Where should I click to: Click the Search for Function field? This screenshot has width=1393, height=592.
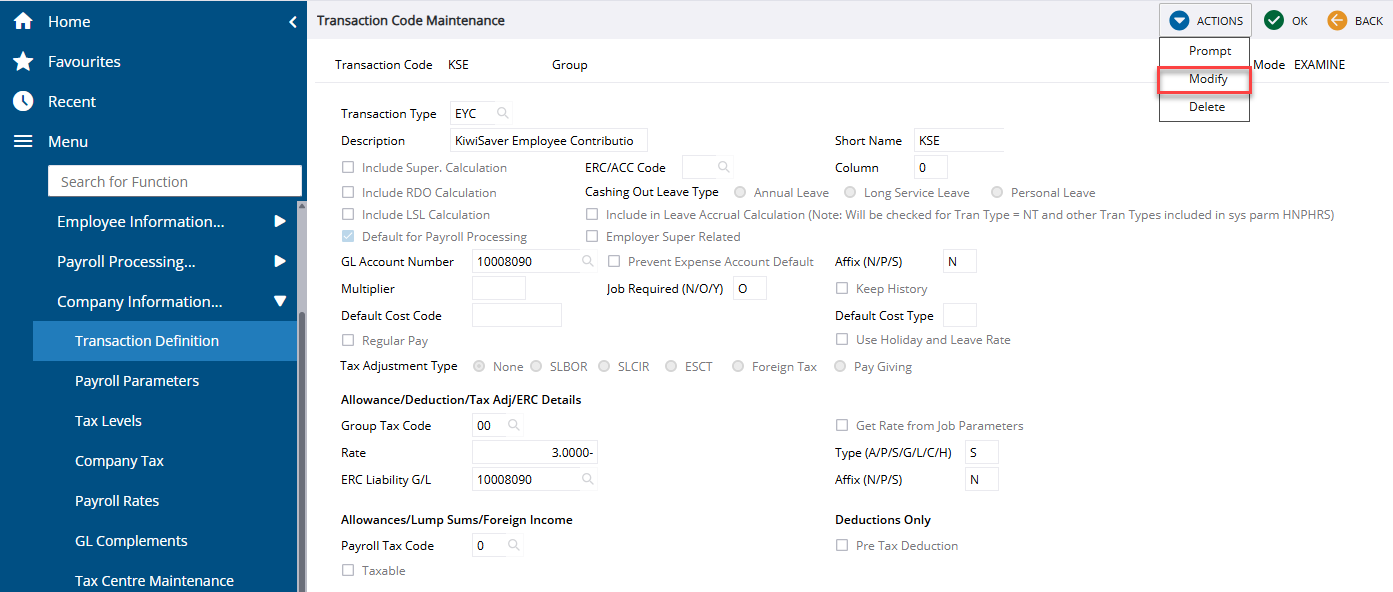pos(175,182)
